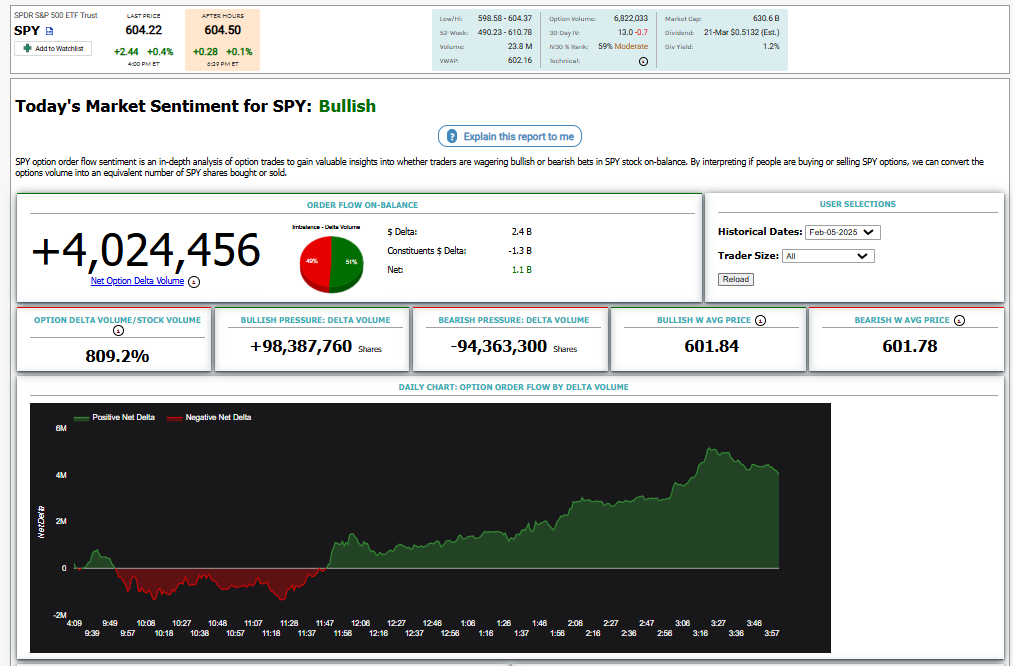Click the plus icon on Add to Watchlist

click(x=27, y=48)
